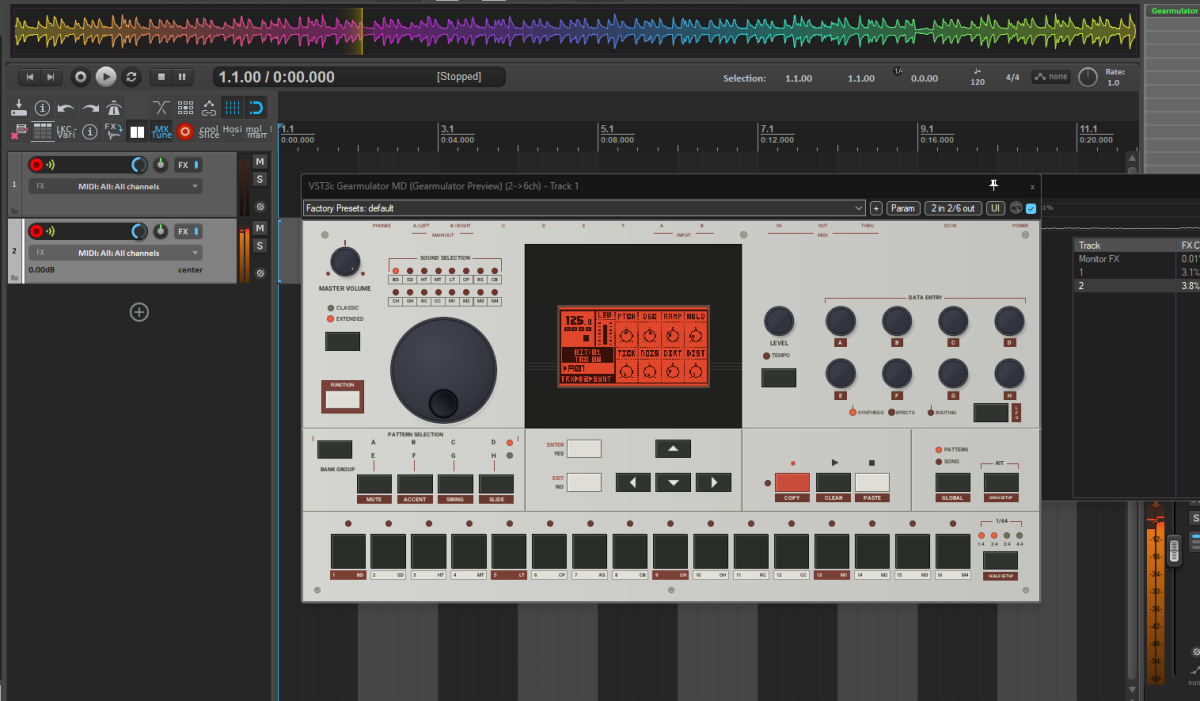Arm track 1 for recording
Viewport: 1200px width, 701px height.
[x=37, y=165]
